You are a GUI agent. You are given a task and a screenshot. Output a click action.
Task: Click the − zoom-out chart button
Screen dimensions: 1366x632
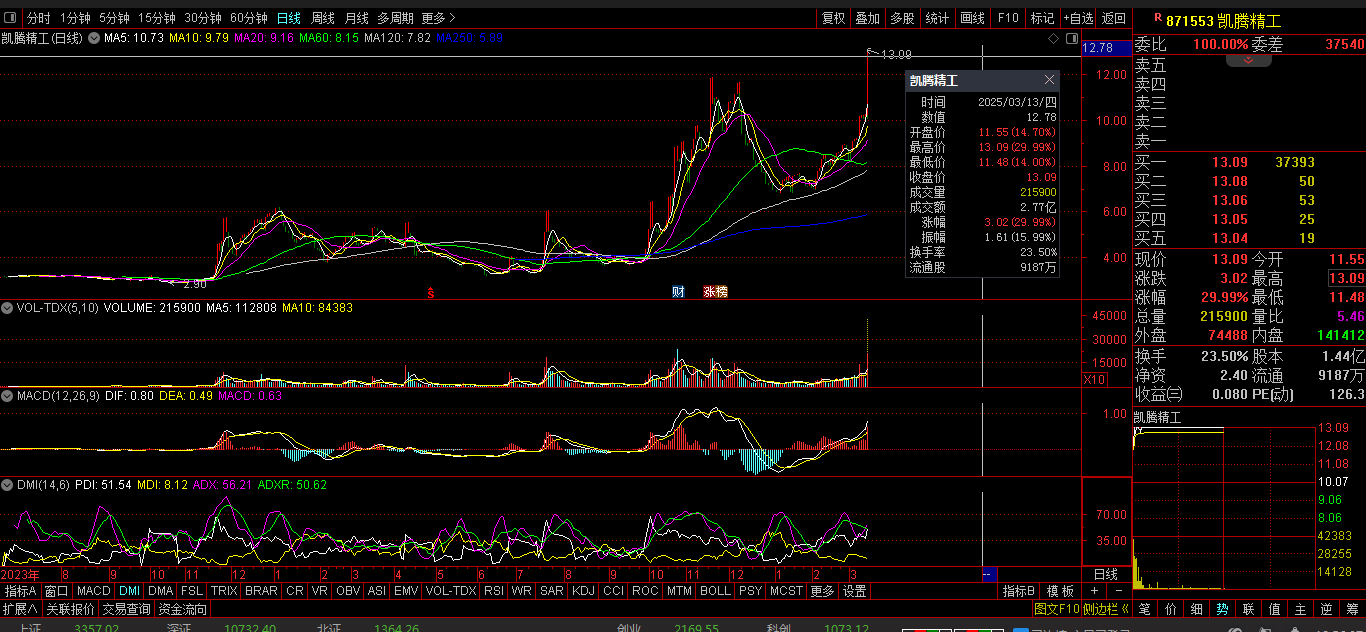coord(1118,591)
